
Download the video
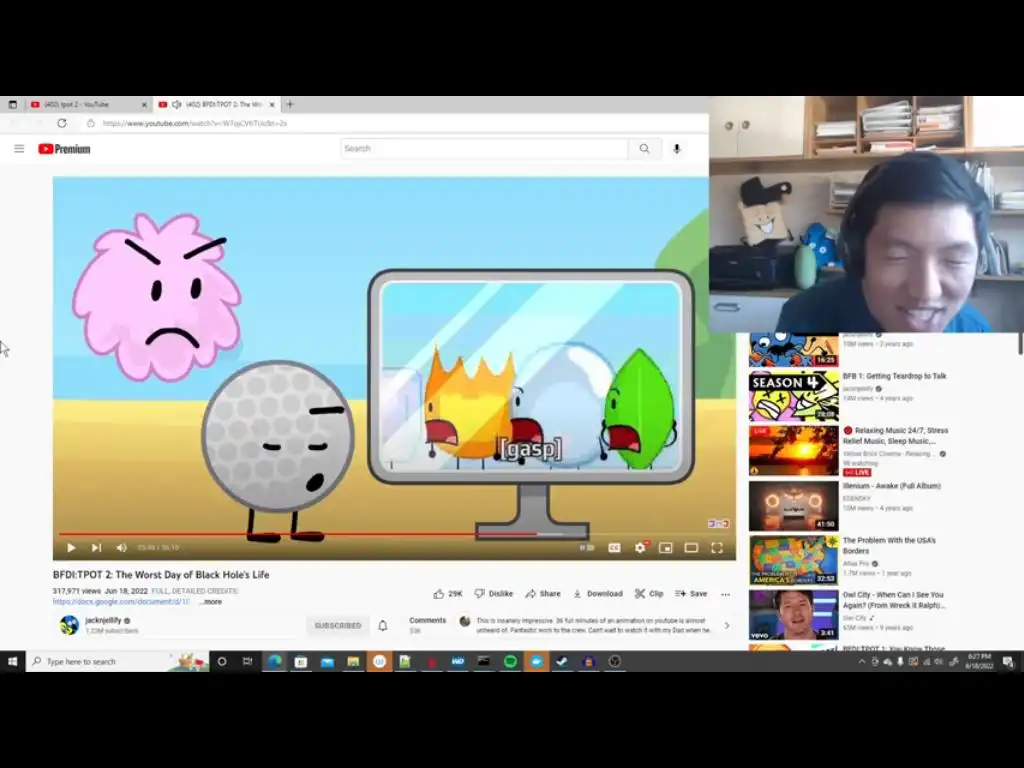[x=598, y=594]
